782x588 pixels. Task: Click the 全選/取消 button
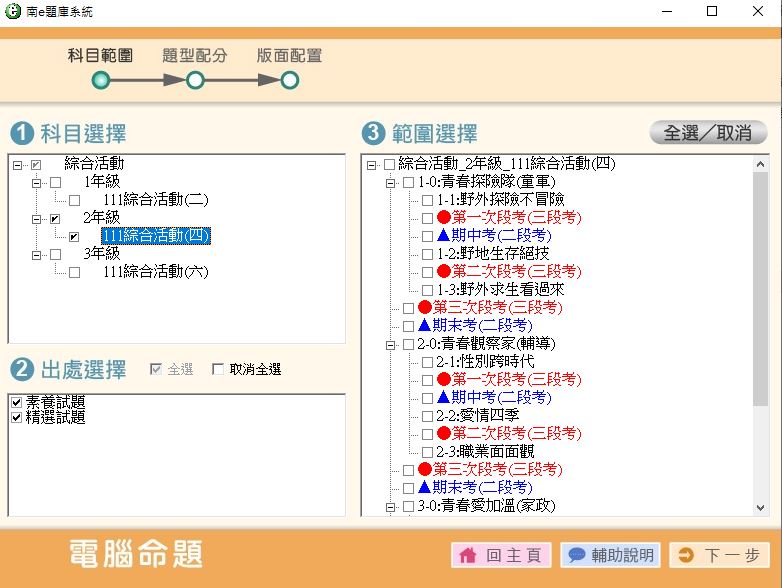(708, 133)
